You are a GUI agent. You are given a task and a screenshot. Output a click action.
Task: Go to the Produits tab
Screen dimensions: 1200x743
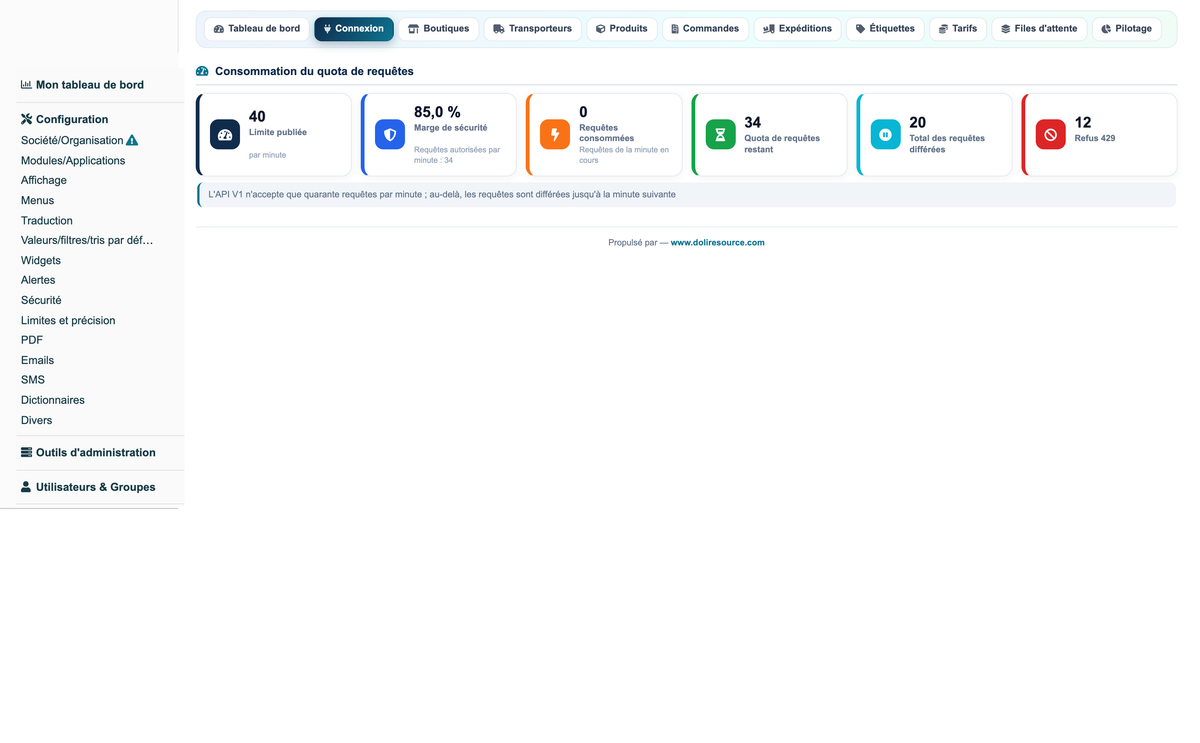tap(622, 29)
